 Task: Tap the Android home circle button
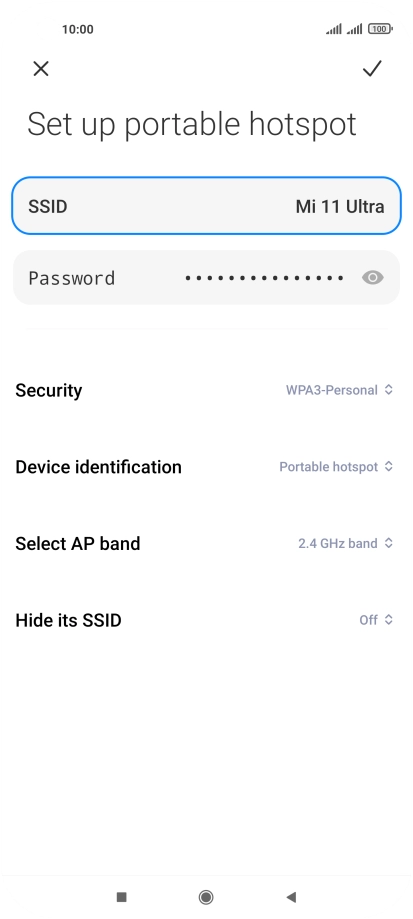(x=206, y=897)
